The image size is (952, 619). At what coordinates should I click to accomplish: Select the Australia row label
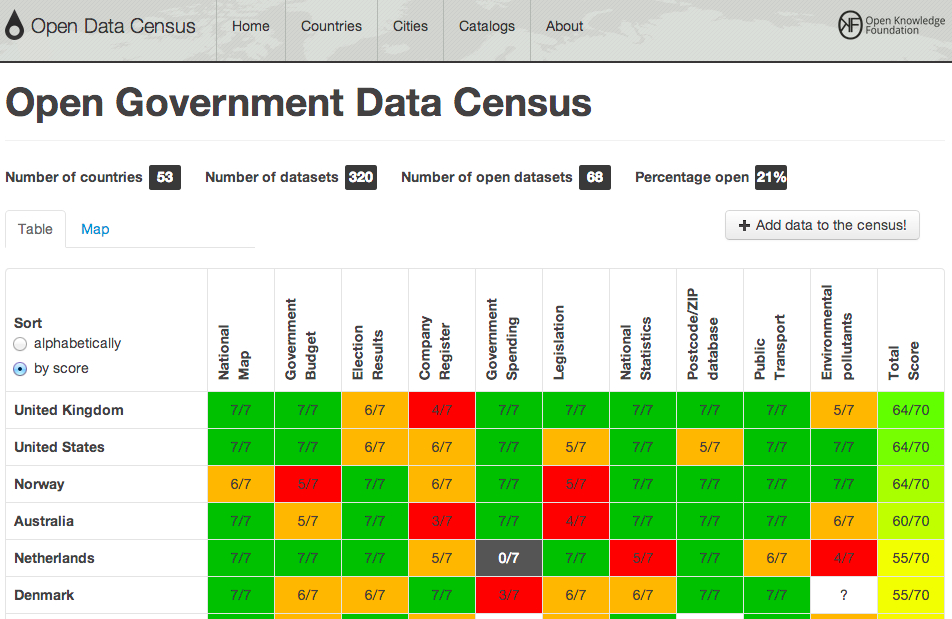[x=44, y=521]
